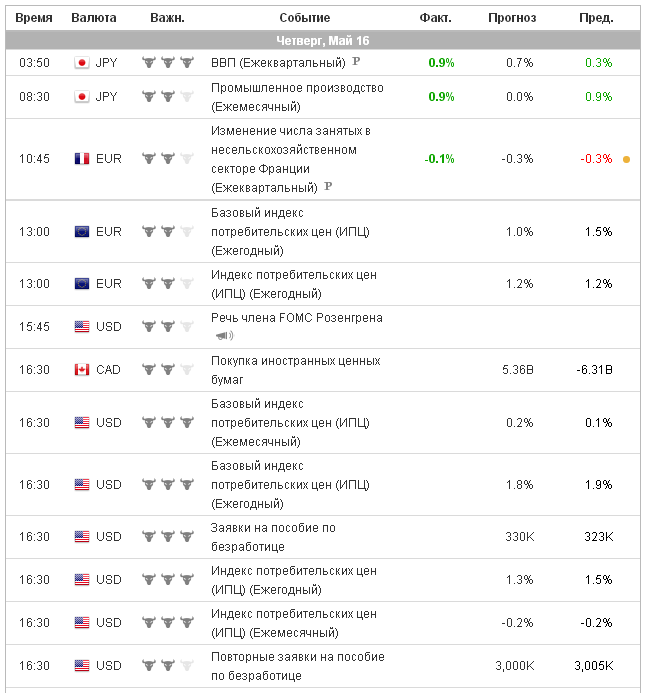Click the France flag icon next to EUR
The image size is (646, 693).
click(x=82, y=159)
